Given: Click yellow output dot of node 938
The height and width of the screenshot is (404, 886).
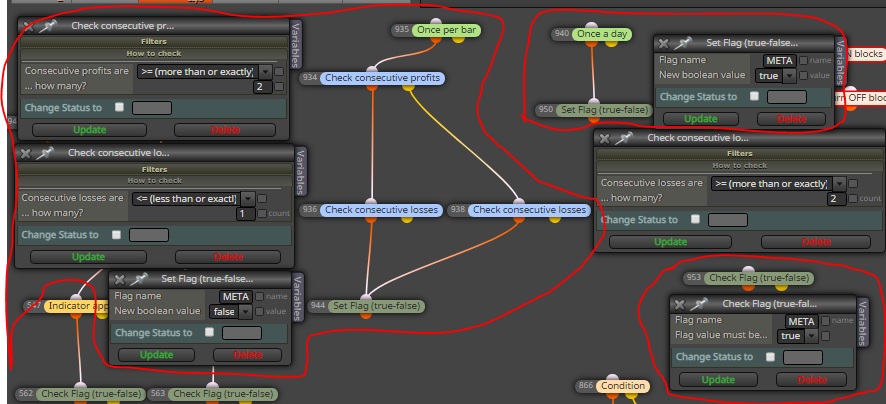Looking at the screenshot, I should pyautogui.click(x=554, y=219).
